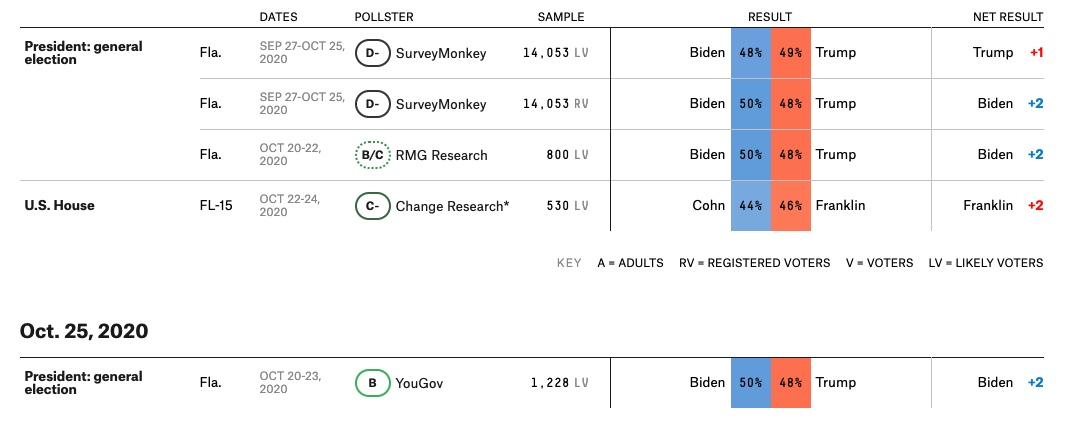This screenshot has height=430, width=1074.
Task: Click the NET RESULT column header
Action: 1008,16
